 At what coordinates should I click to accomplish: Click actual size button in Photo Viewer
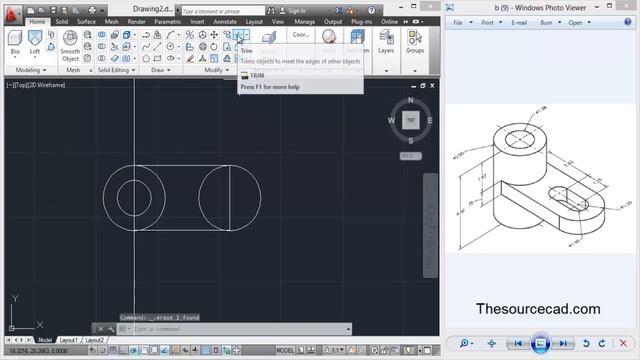point(492,343)
